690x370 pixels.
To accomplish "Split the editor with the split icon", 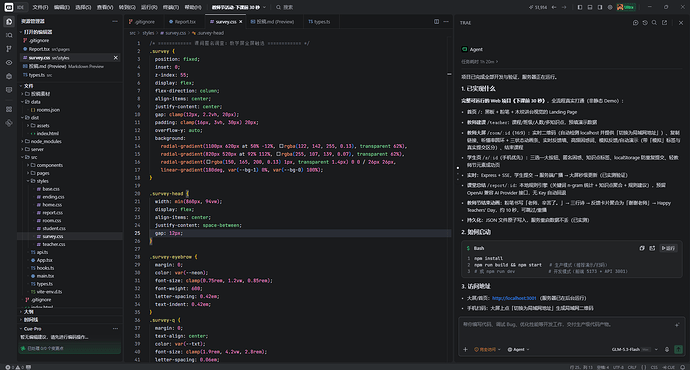I will tap(437, 21).
